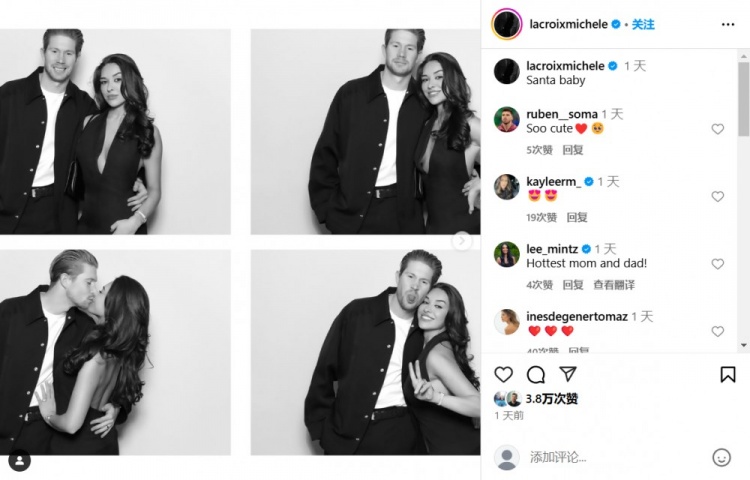Like inesdegenertomaz's comment
Viewport: 750px width, 480px height.
[717, 331]
